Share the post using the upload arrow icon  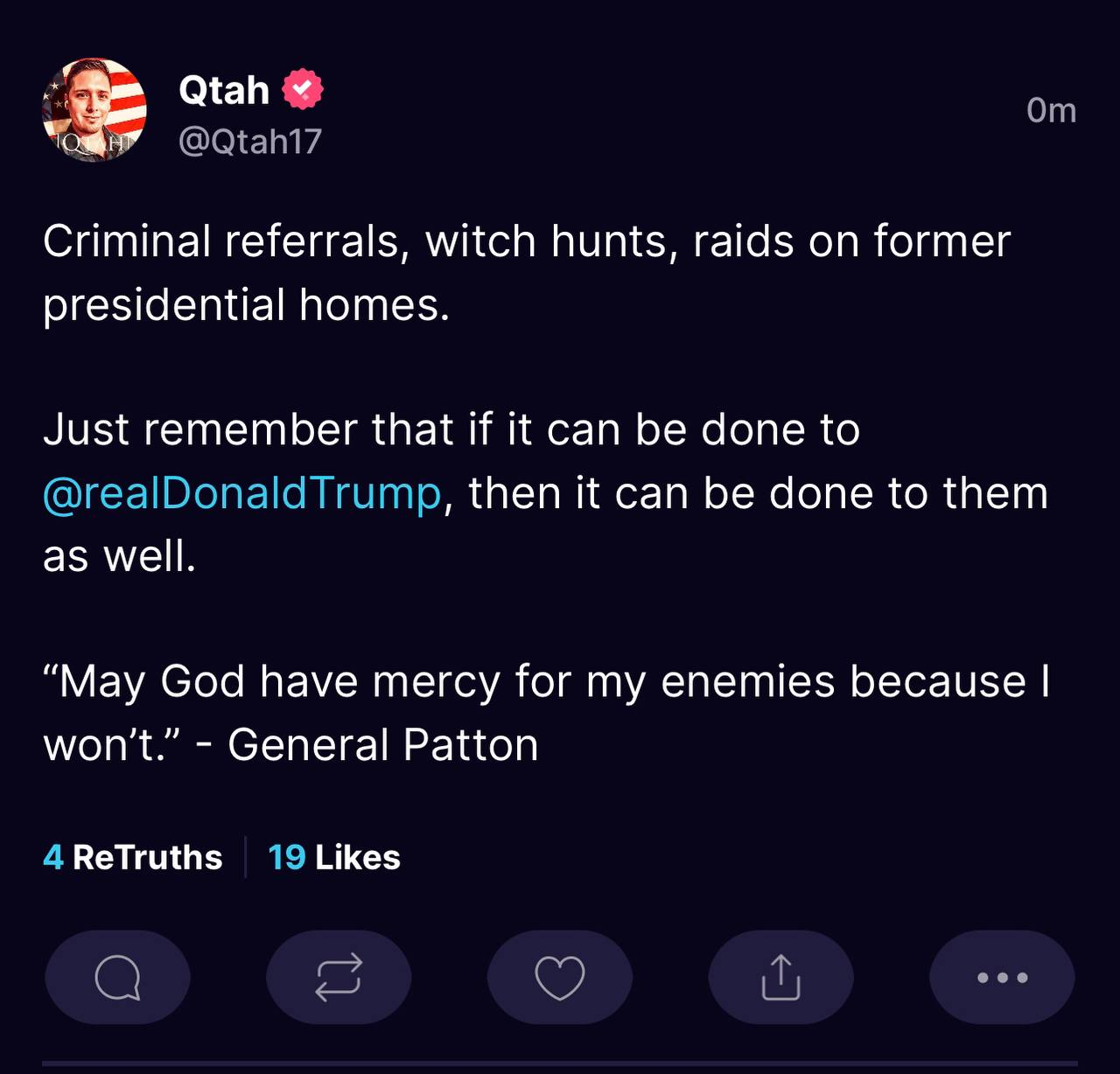coord(780,977)
